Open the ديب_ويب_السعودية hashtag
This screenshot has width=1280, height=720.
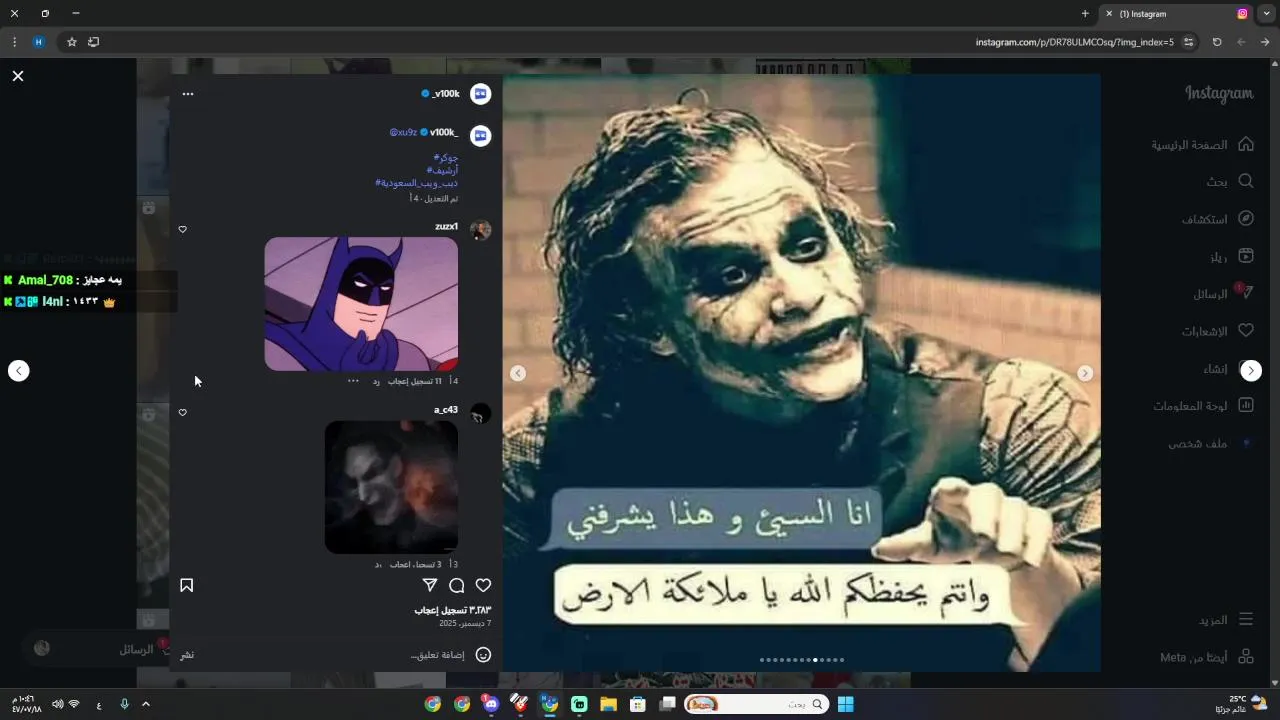click(x=417, y=184)
